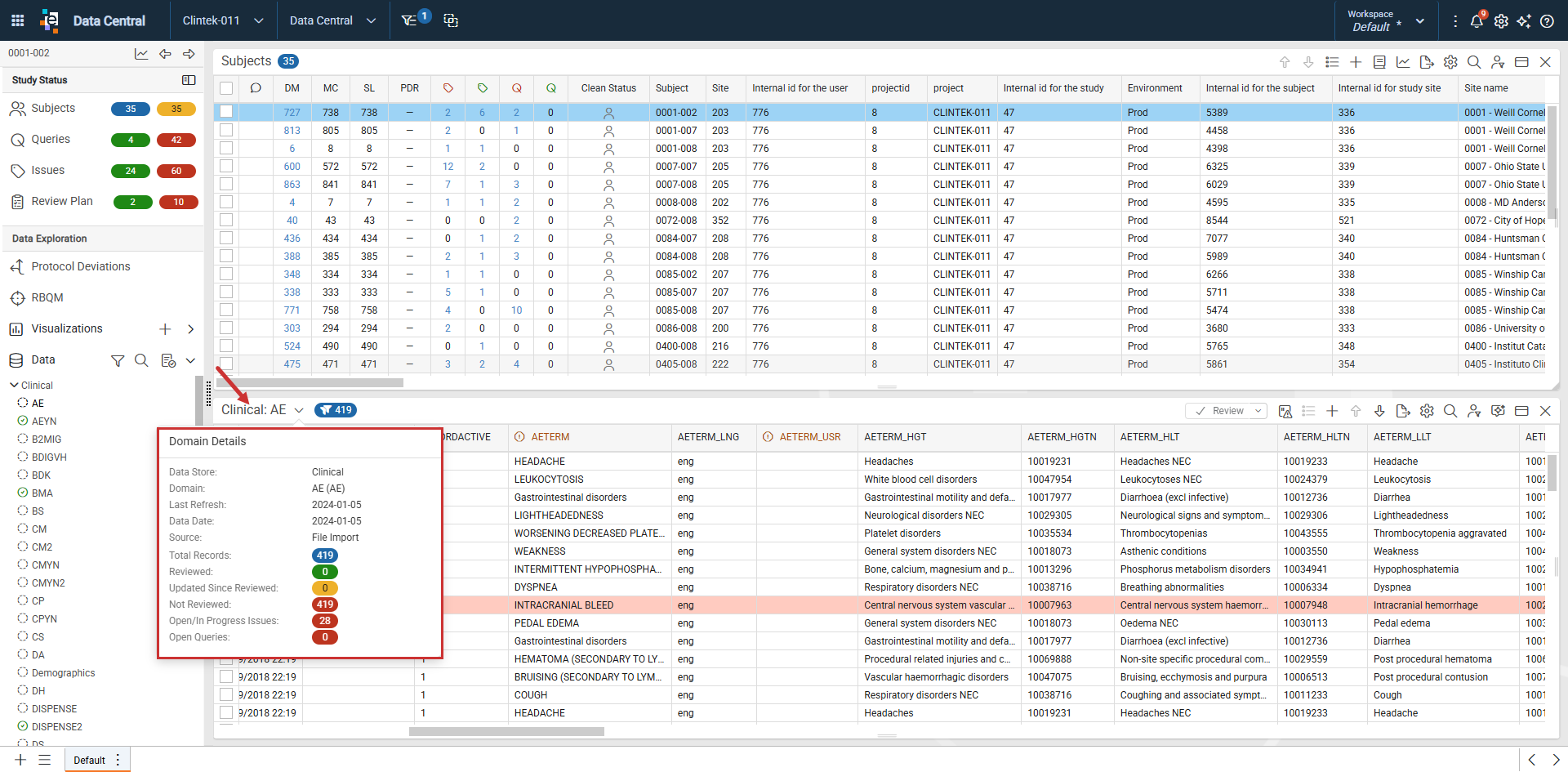
Task: Add item in Subjects panel toolbar
Action: 1356,62
